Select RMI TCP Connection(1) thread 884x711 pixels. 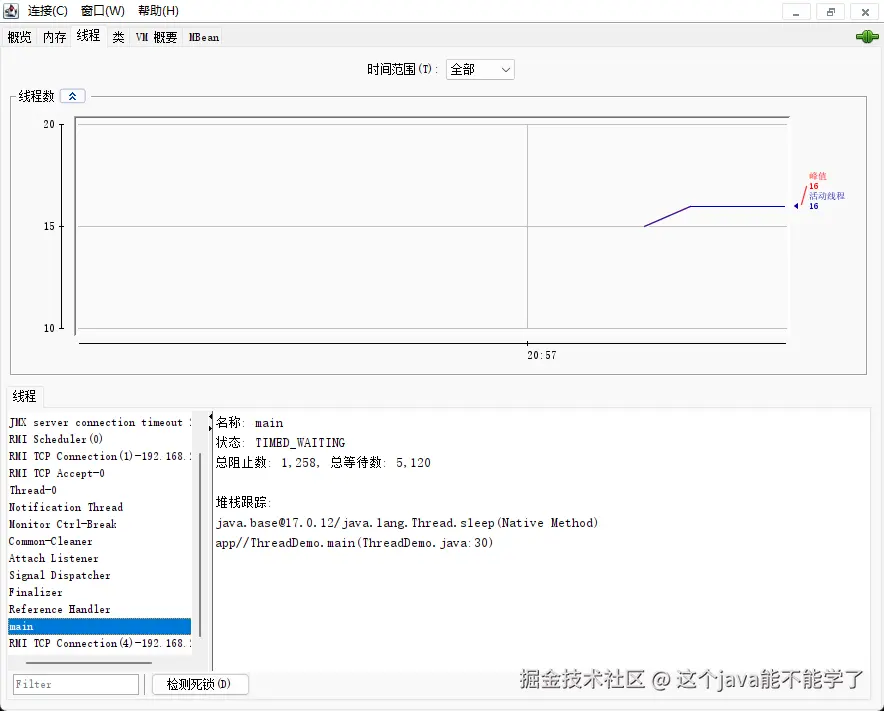[100, 456]
